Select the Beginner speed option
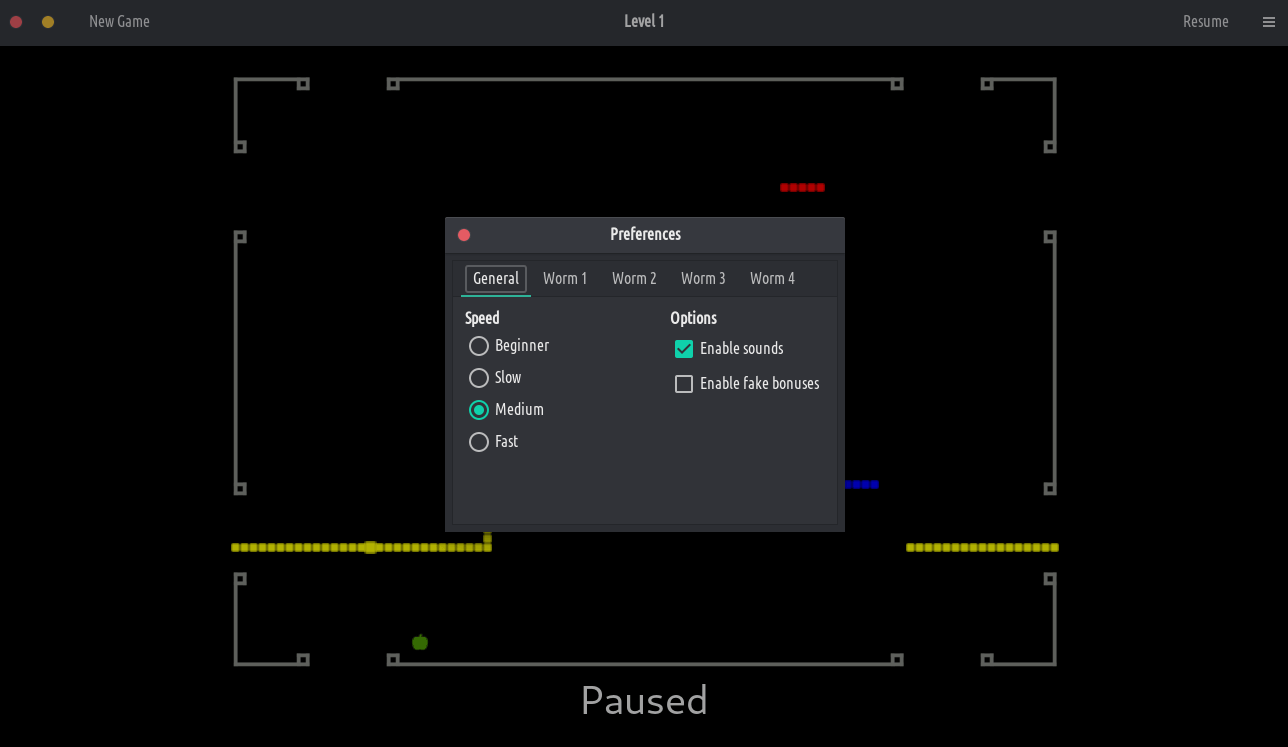The image size is (1288, 747). coord(479,346)
